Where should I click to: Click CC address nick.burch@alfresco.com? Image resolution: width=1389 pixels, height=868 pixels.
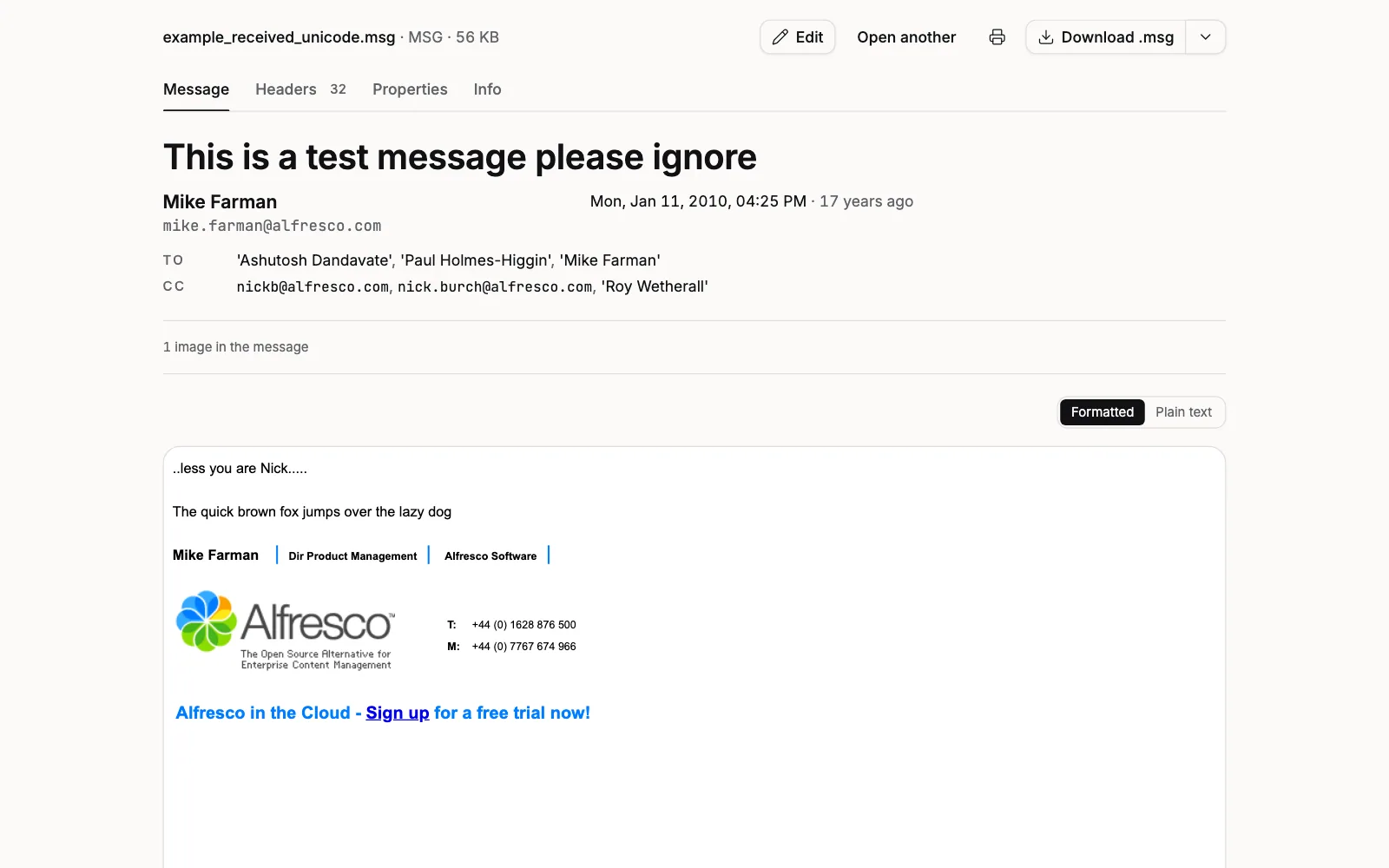[495, 286]
